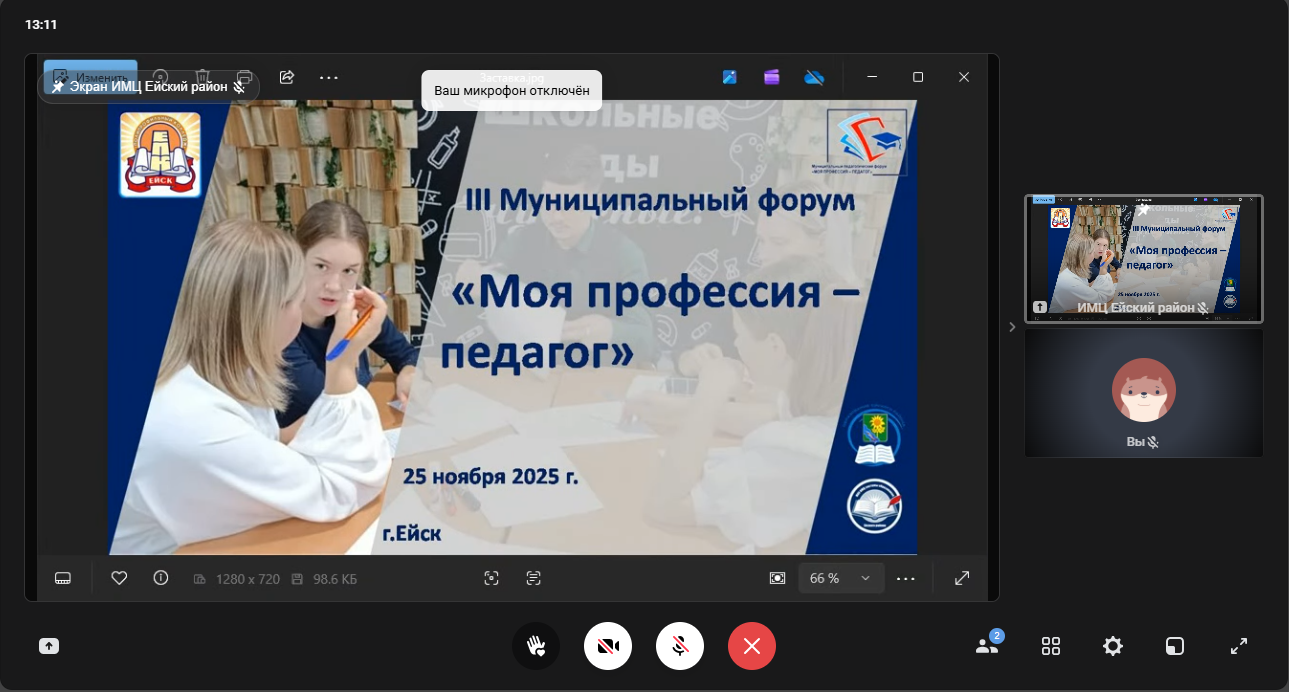Screen dimensions: 1289x692
Task: Share the image from photo viewer
Action: click(287, 77)
